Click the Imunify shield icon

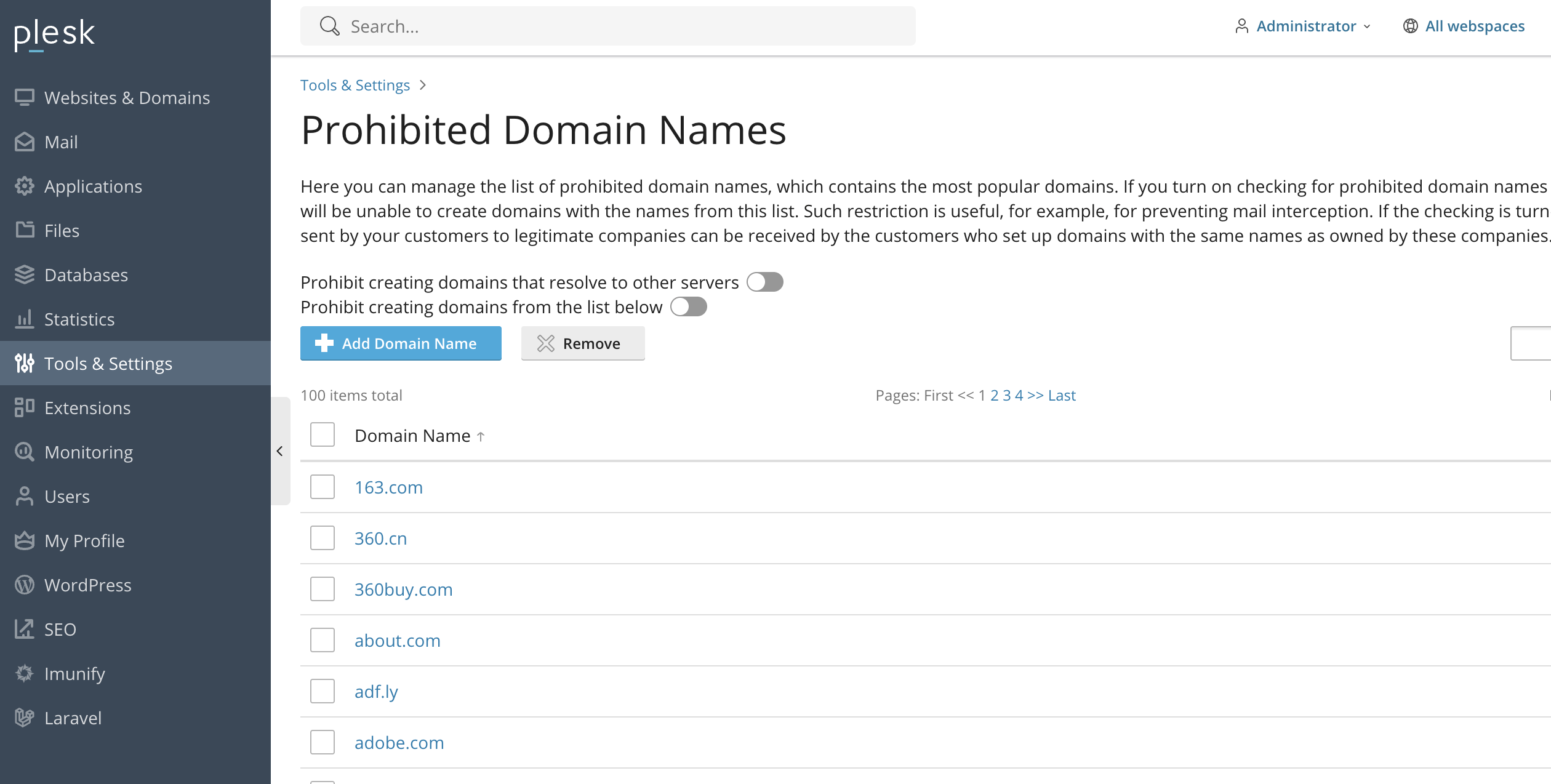click(25, 673)
